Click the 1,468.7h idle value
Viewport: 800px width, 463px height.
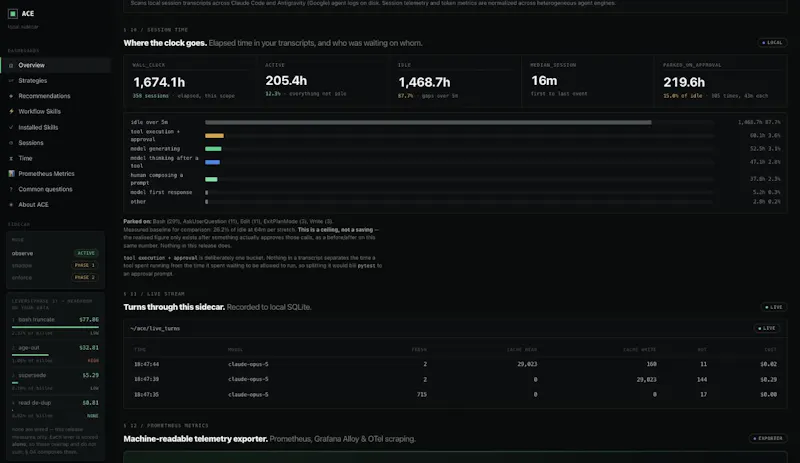coord(424,82)
